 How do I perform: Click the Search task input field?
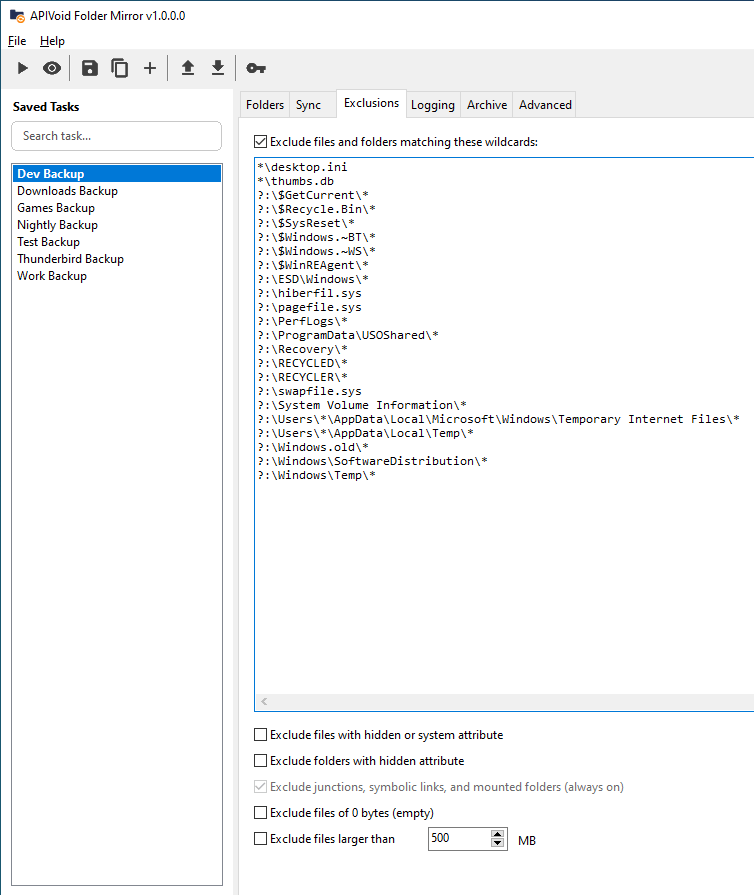tap(116, 136)
